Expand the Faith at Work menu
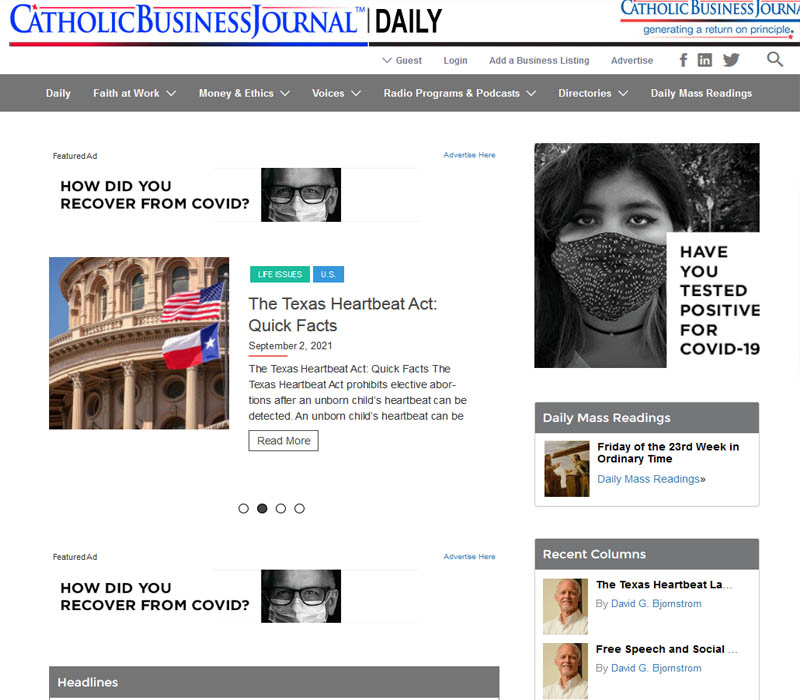 134,93
